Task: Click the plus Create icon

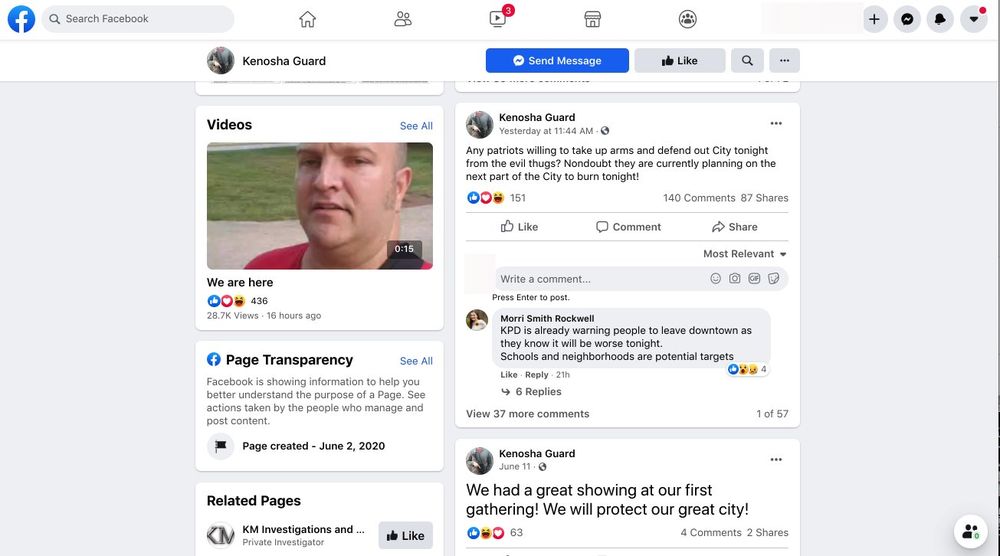Action: click(x=874, y=19)
